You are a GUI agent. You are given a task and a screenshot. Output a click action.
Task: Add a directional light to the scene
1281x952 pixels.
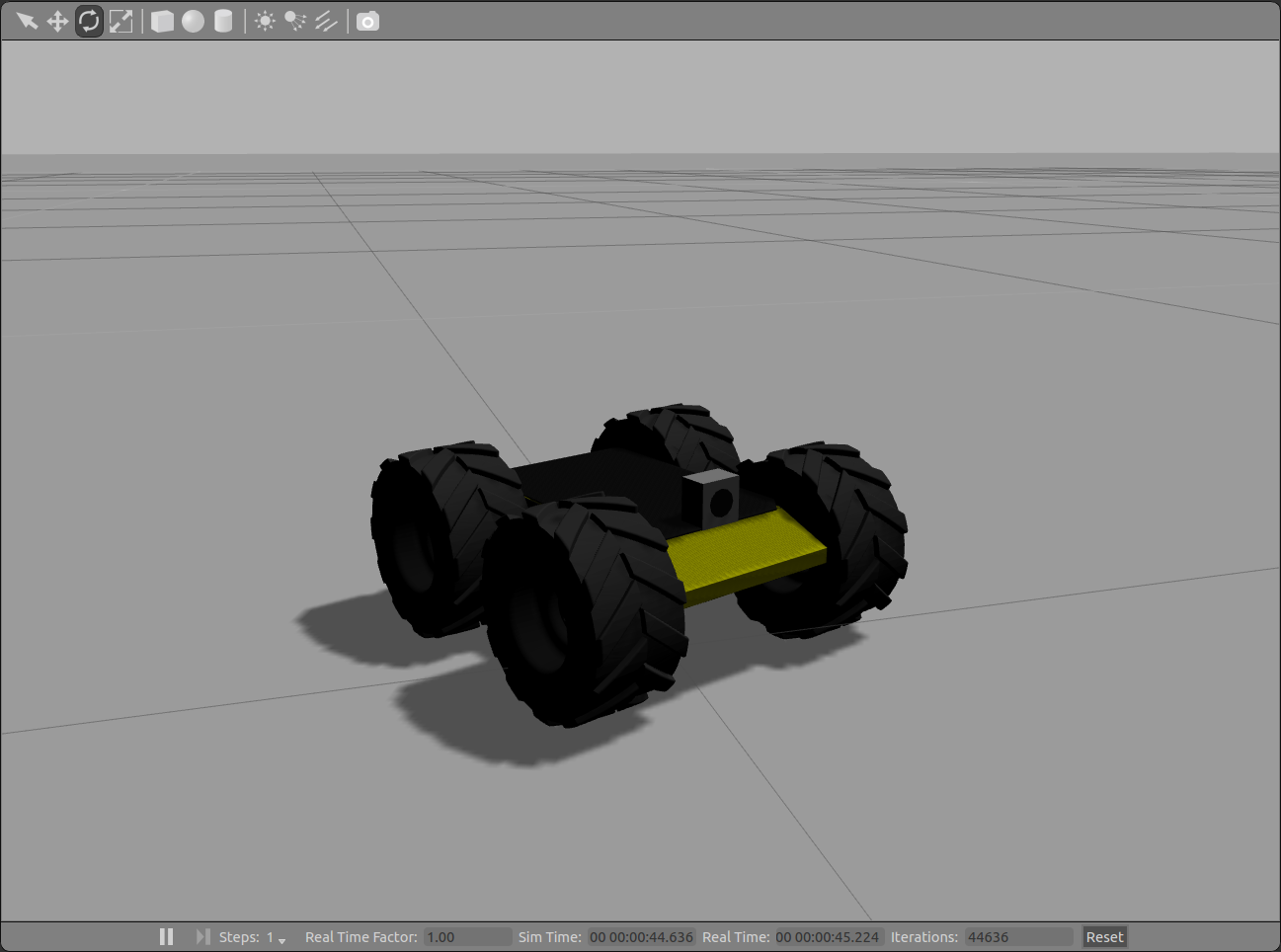[x=326, y=20]
